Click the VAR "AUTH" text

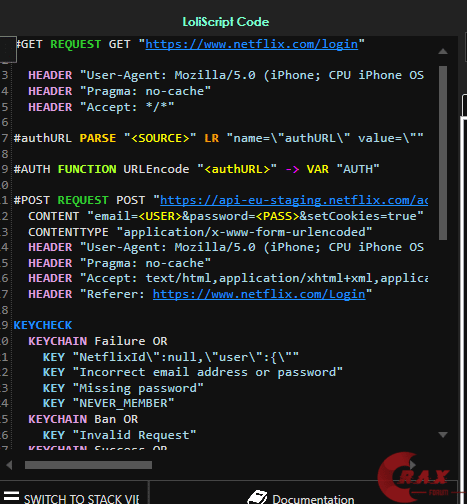[343, 169]
